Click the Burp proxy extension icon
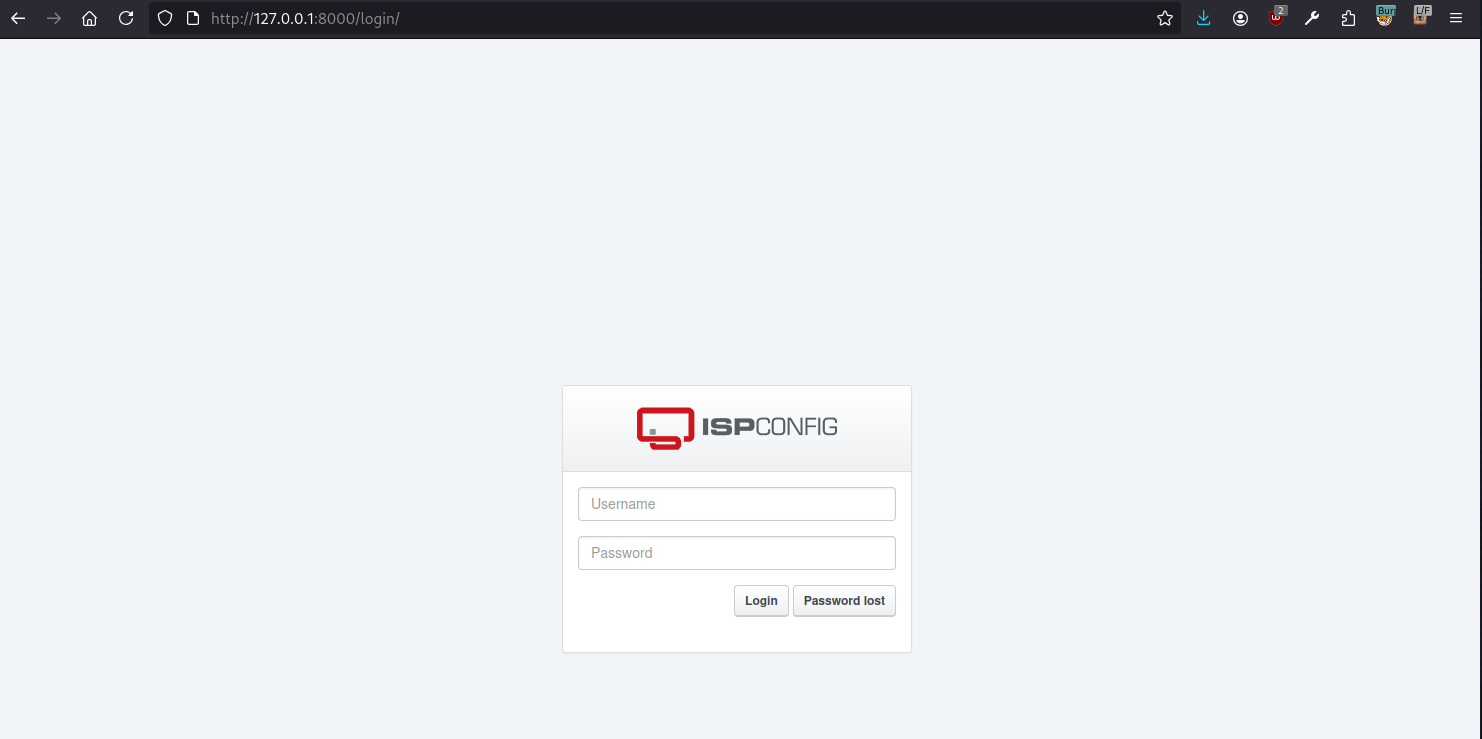 [x=1385, y=17]
